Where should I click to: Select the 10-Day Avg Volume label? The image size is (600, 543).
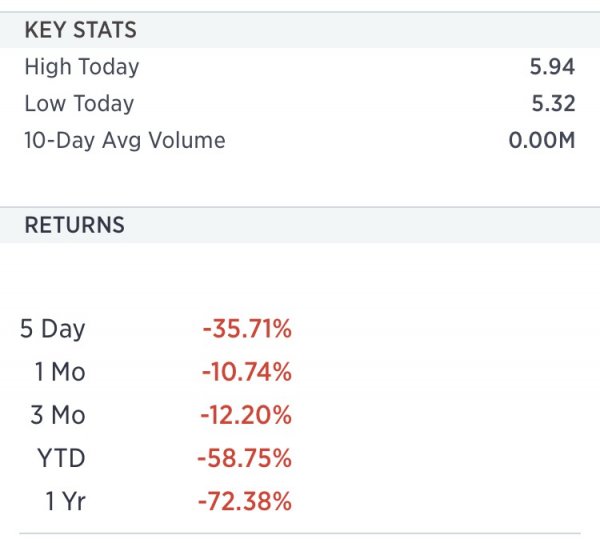(124, 140)
